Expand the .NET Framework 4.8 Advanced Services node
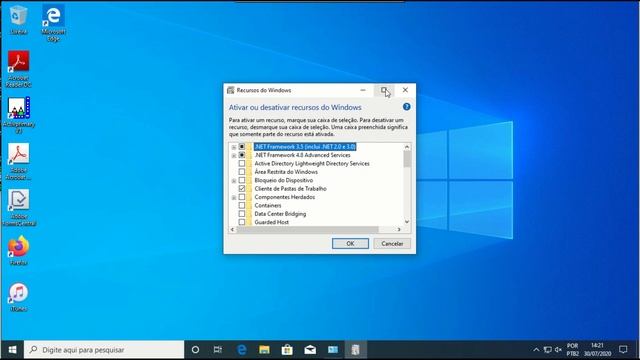Screen dimensions: 640x360 point(234,156)
